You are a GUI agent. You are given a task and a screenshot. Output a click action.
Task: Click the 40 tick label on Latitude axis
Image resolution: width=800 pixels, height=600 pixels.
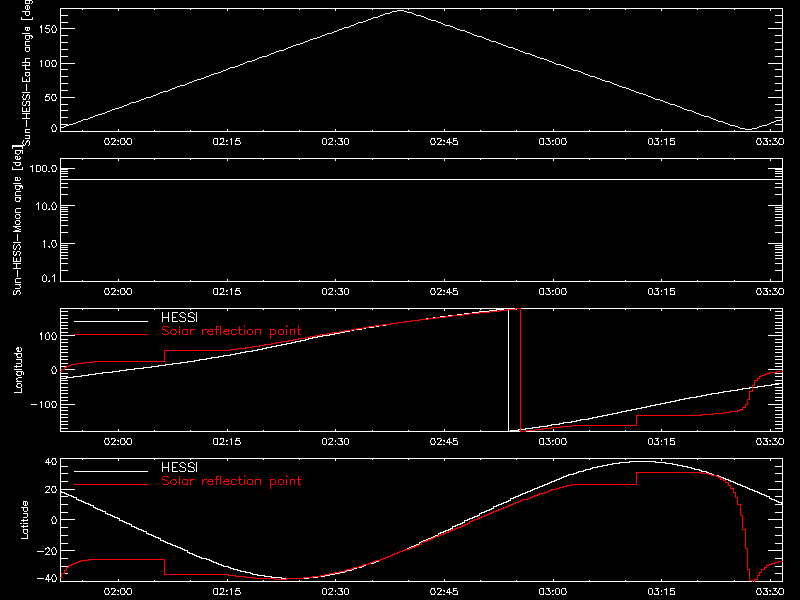(51, 462)
